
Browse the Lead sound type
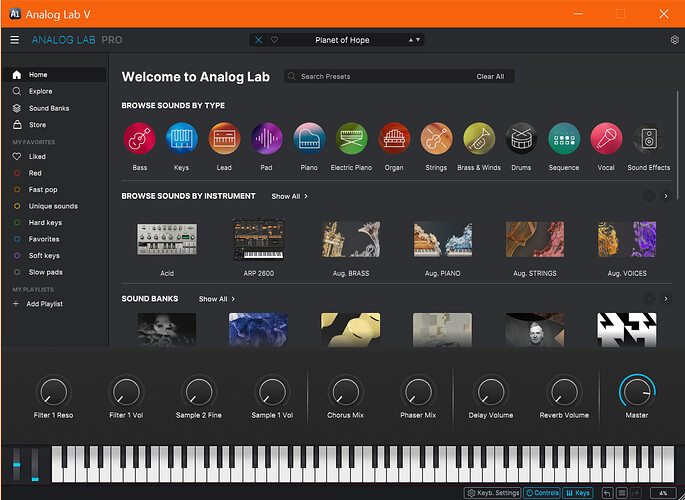tap(224, 139)
